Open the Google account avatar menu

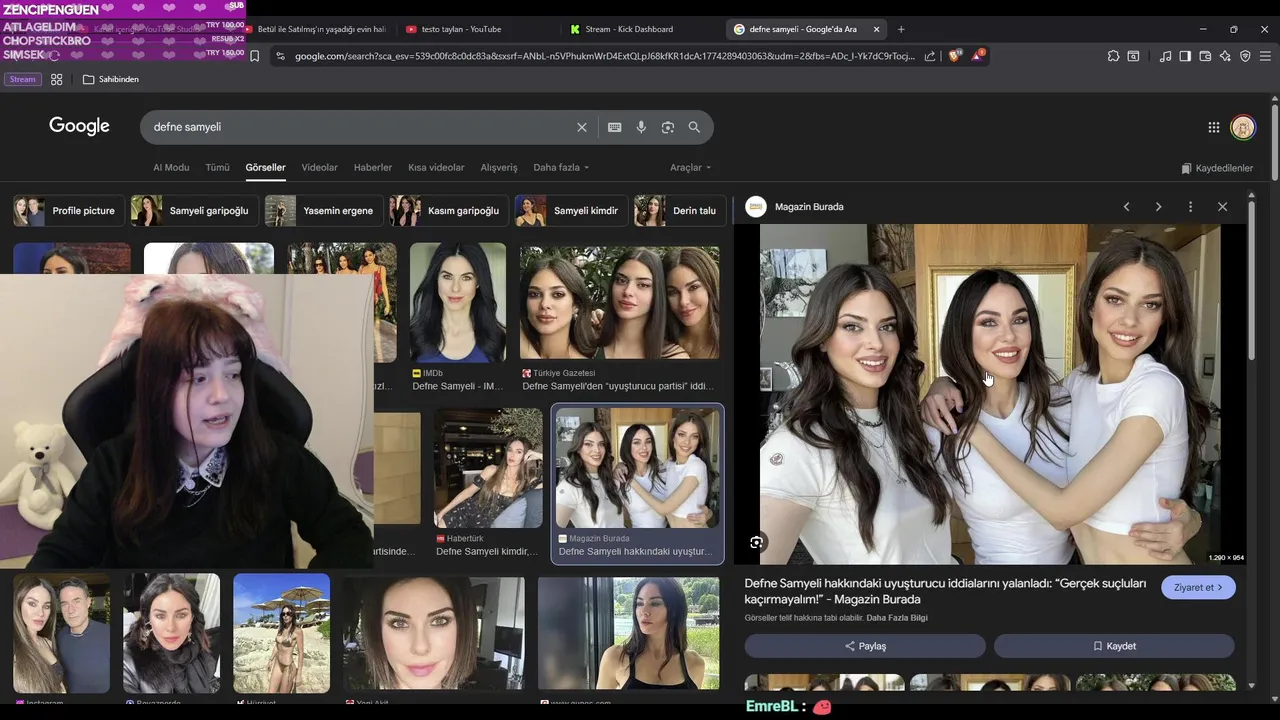coord(1243,127)
